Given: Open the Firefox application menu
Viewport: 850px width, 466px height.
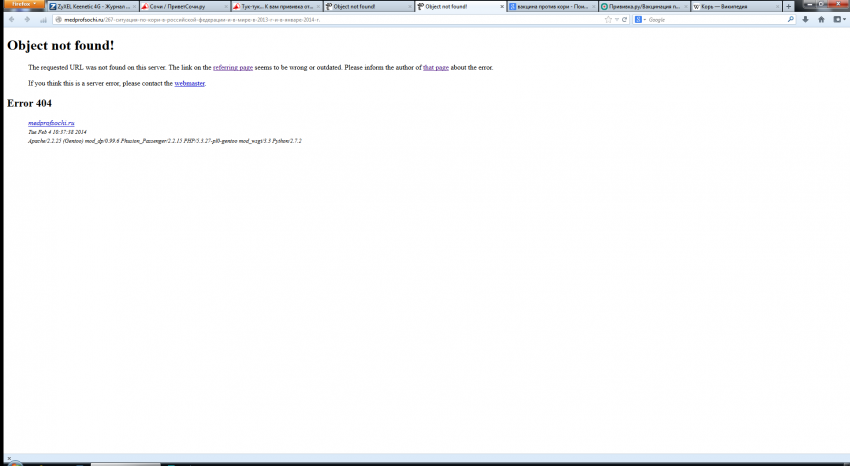Looking at the screenshot, I should tap(21, 5).
